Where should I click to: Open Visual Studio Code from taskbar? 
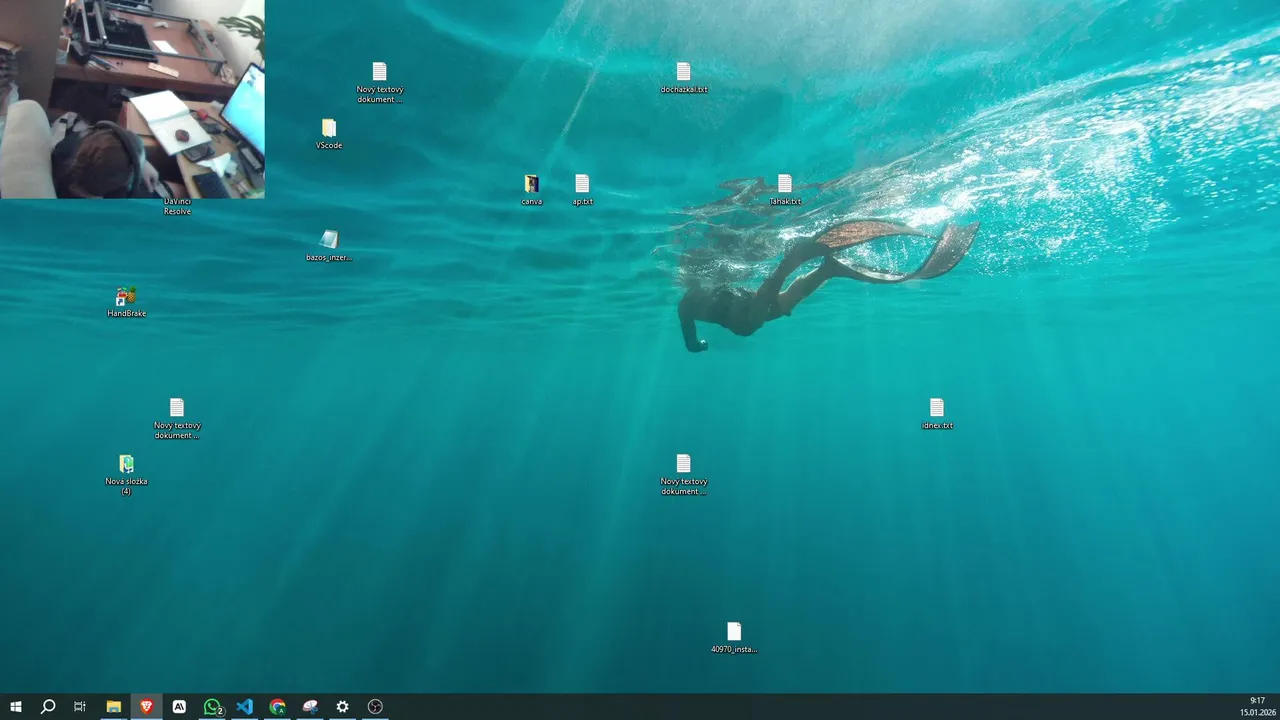(x=245, y=707)
